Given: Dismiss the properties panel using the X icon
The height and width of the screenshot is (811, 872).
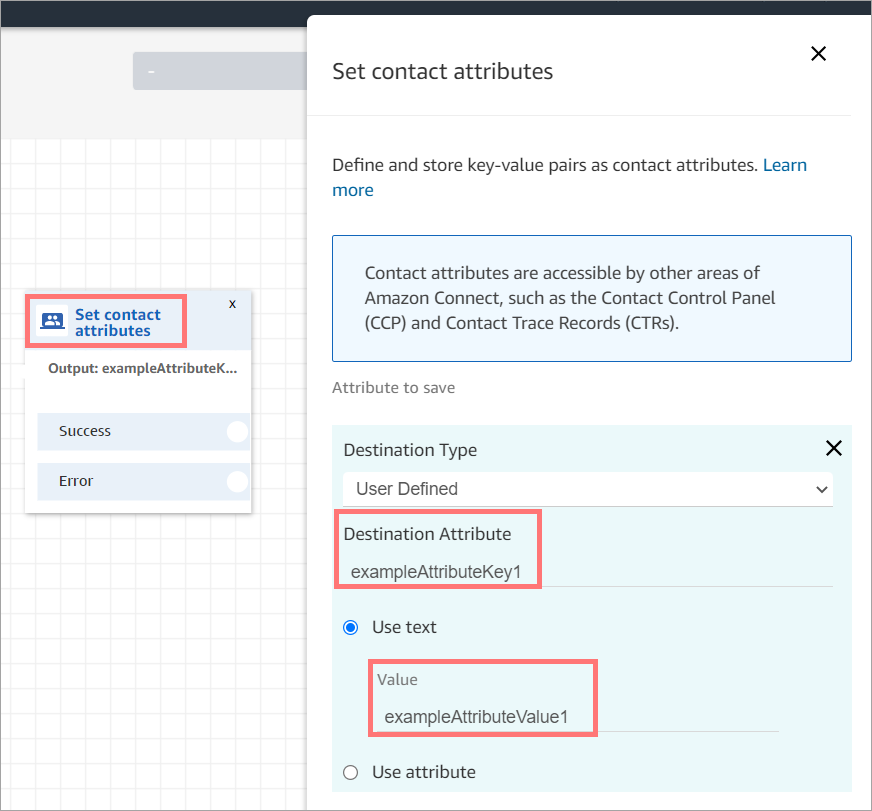Looking at the screenshot, I should 818,53.
